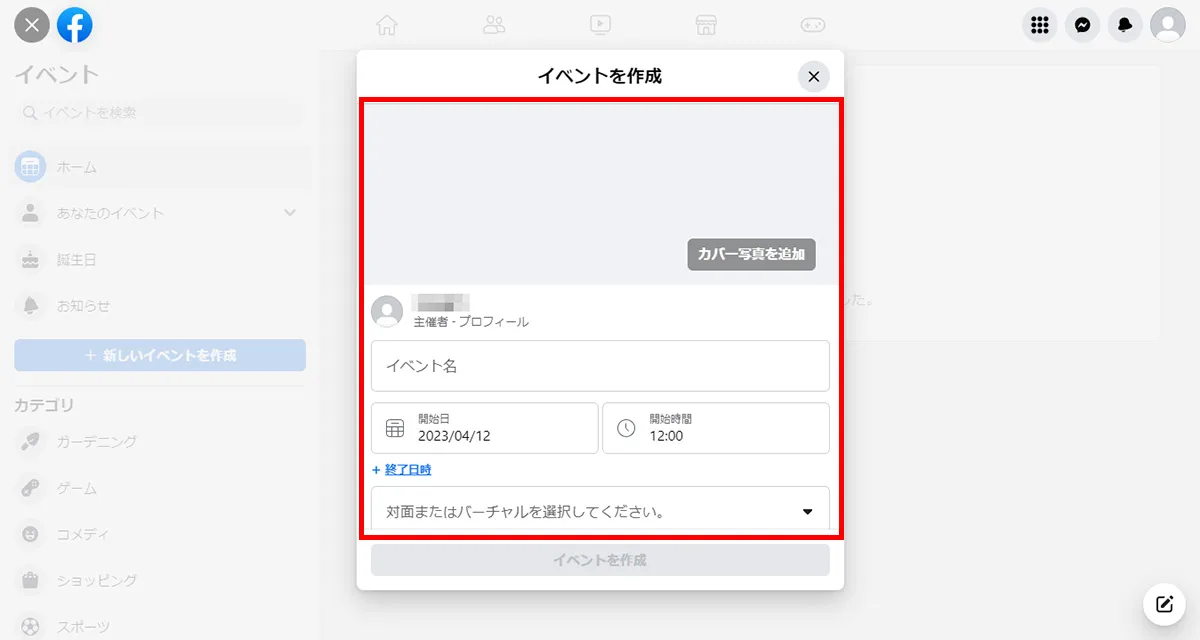
Task: Open the Watch video icon
Action: pyautogui.click(x=600, y=25)
